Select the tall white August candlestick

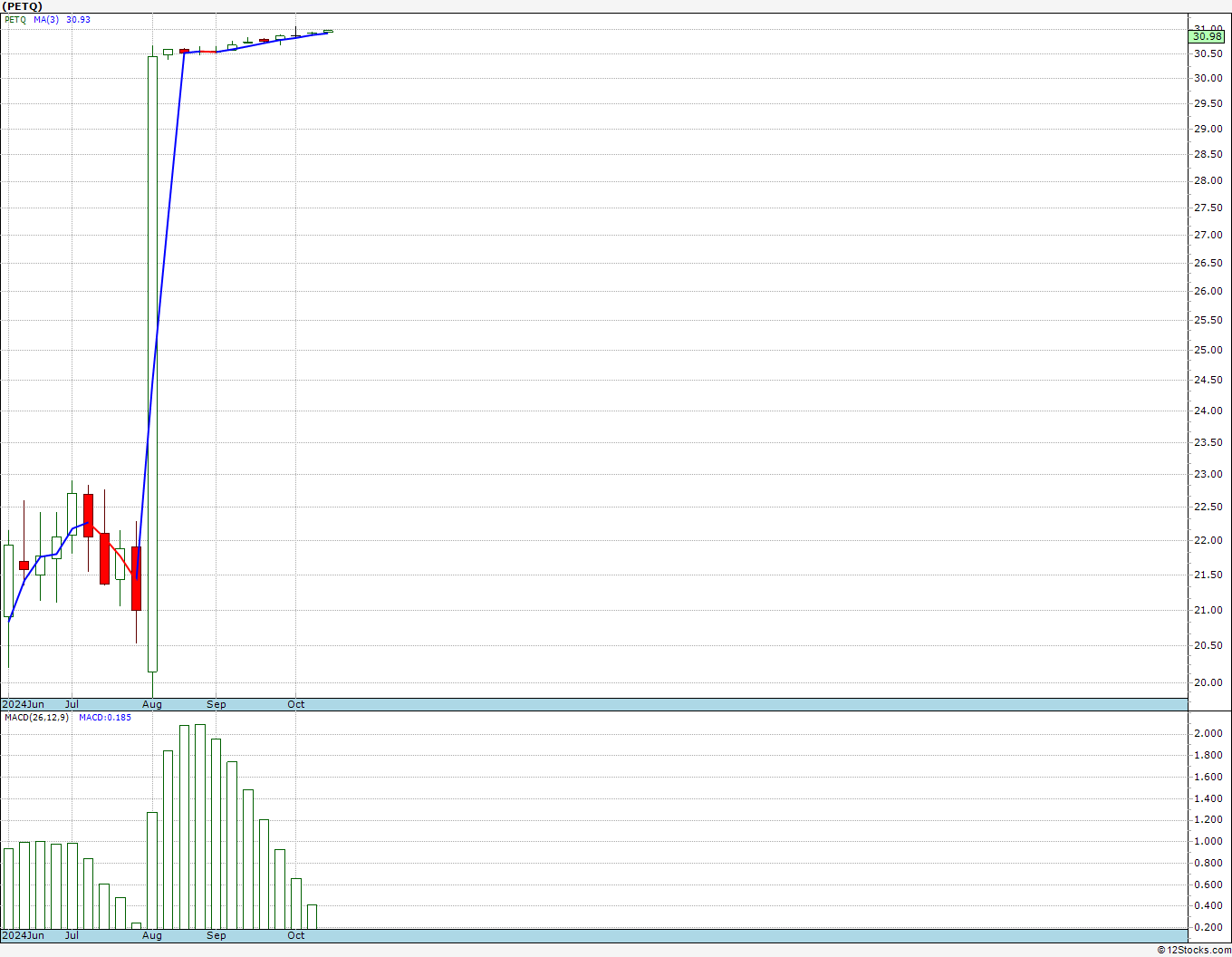click(x=152, y=362)
